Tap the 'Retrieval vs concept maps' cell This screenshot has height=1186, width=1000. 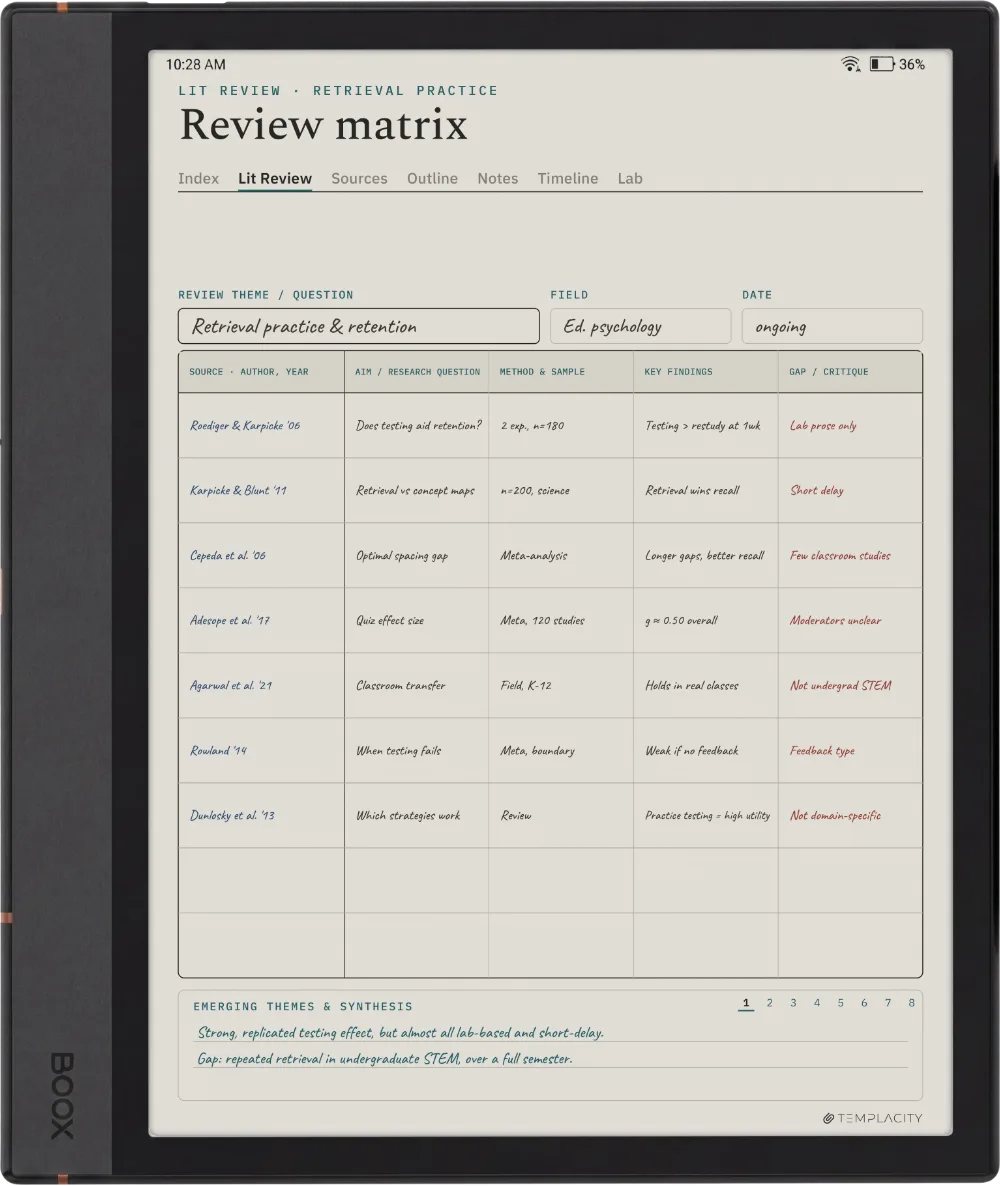[x=417, y=490]
